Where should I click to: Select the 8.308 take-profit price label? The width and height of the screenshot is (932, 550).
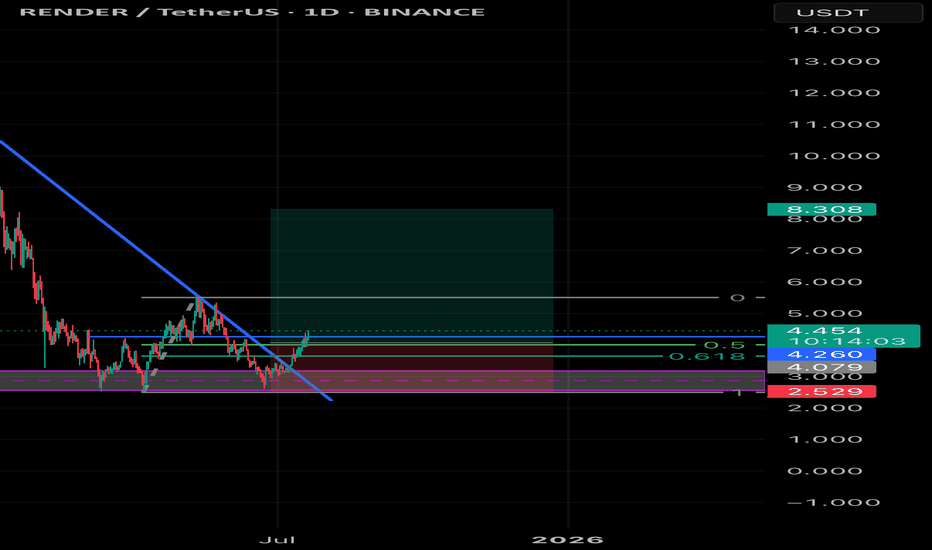(x=821, y=209)
